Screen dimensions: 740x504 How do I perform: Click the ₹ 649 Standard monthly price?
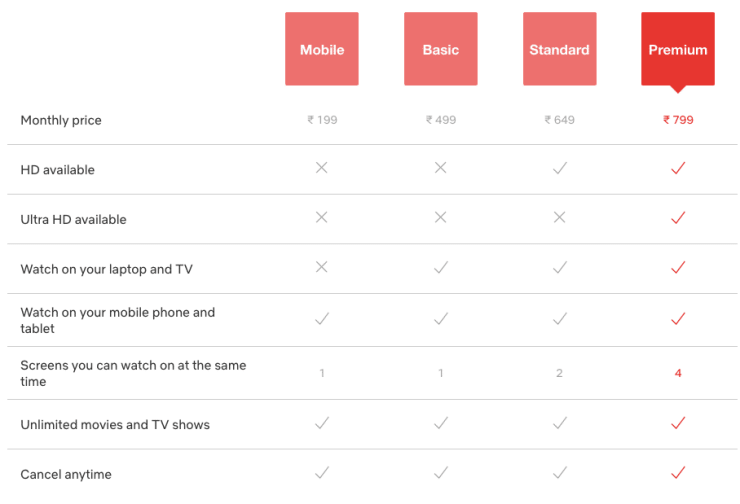559,120
